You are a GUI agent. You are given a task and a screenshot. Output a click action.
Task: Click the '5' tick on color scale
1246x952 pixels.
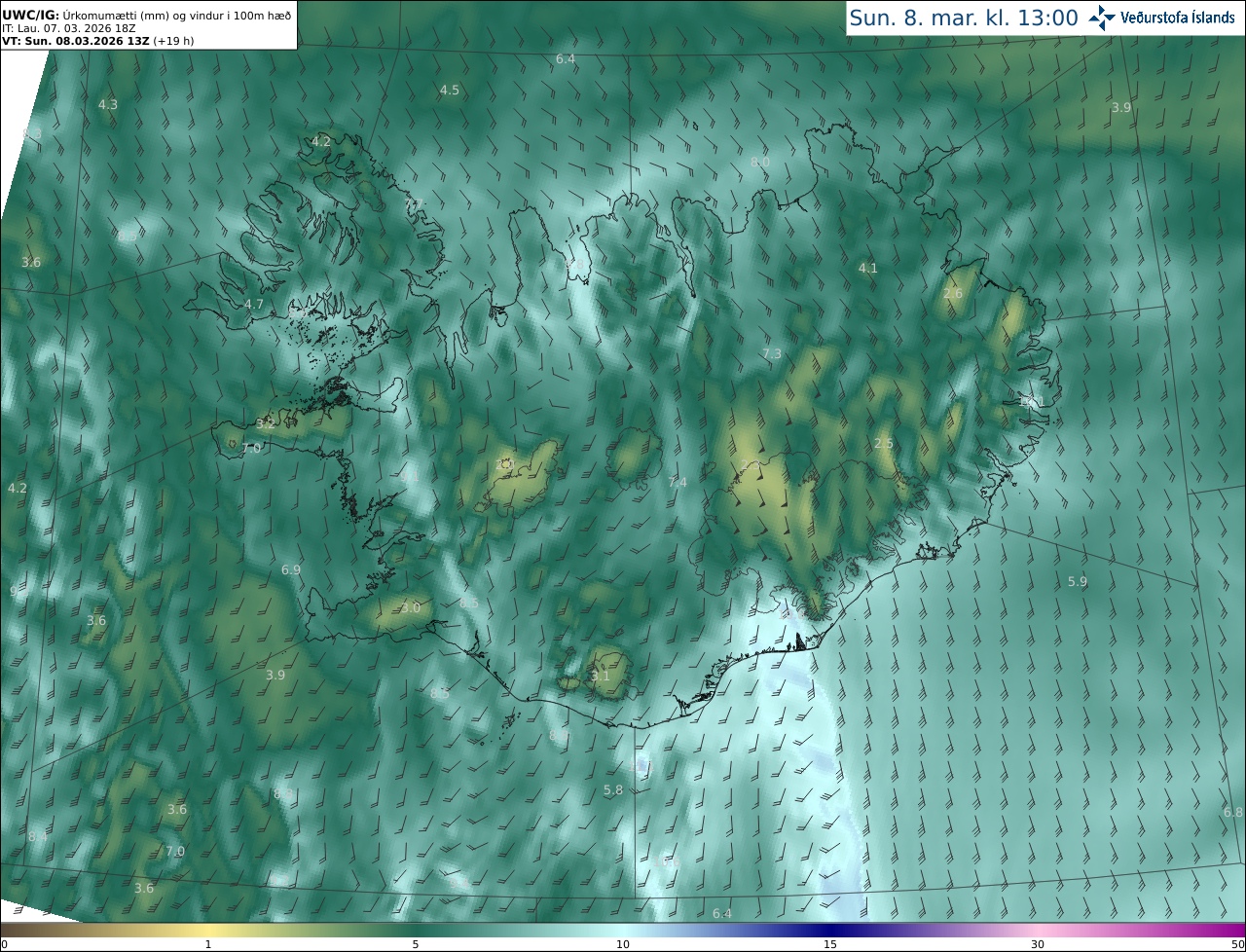pyautogui.click(x=416, y=944)
